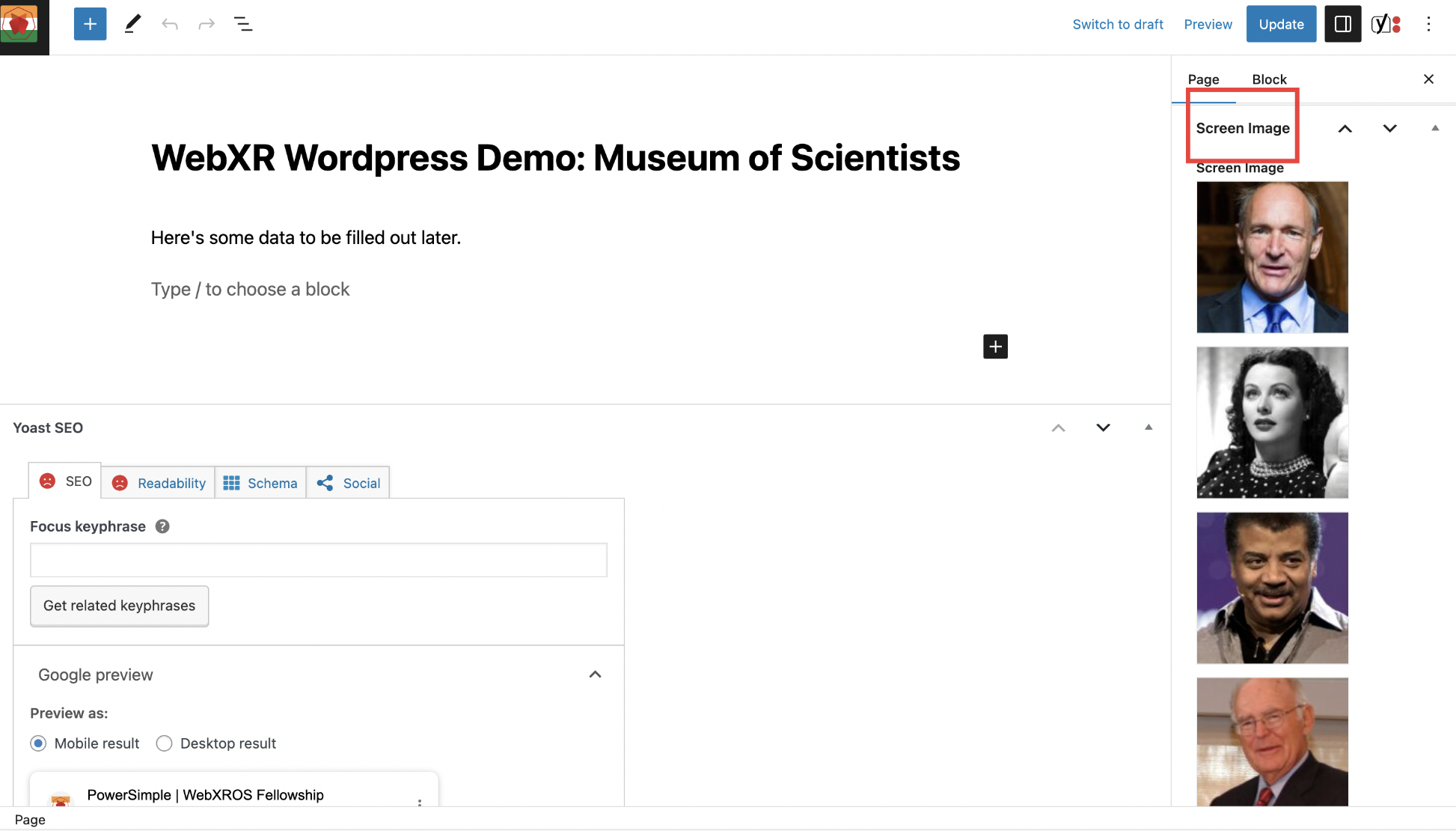
Task: Click Get related keyphrases button
Action: tap(119, 605)
